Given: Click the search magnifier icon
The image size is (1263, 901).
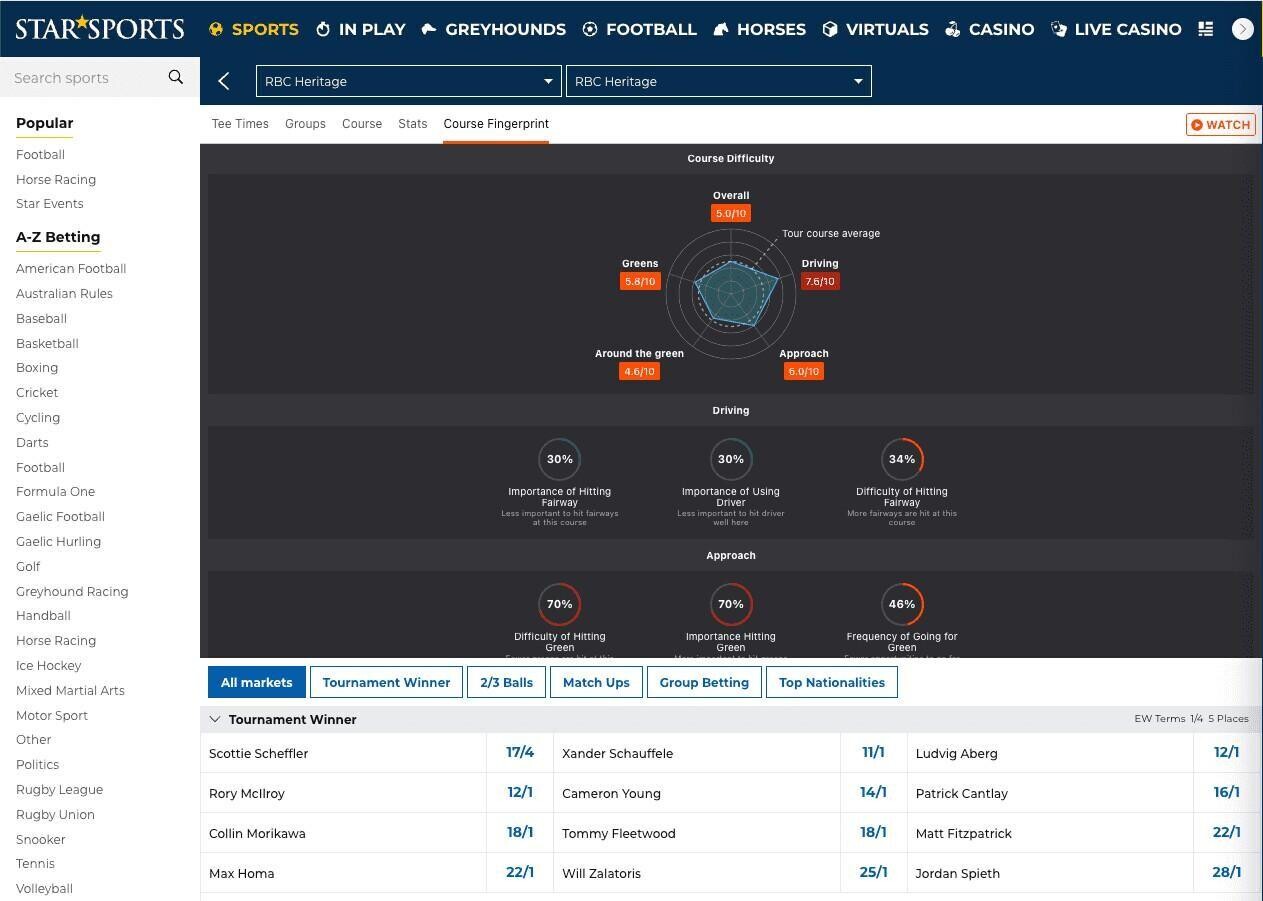Looking at the screenshot, I should (176, 77).
